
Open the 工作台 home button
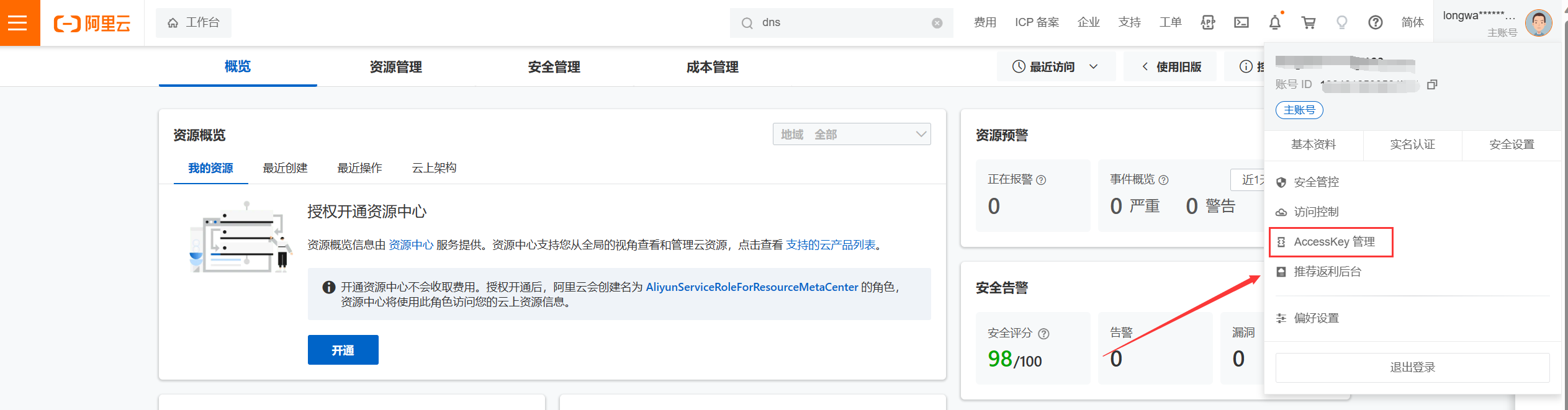point(194,23)
